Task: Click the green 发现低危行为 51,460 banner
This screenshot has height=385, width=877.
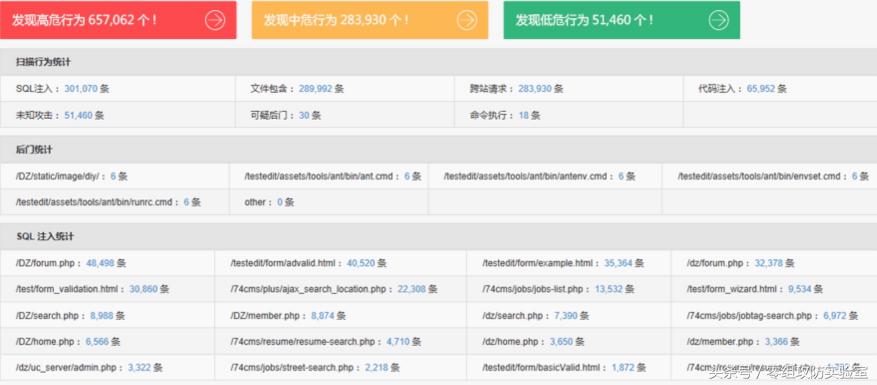Action: tap(621, 20)
